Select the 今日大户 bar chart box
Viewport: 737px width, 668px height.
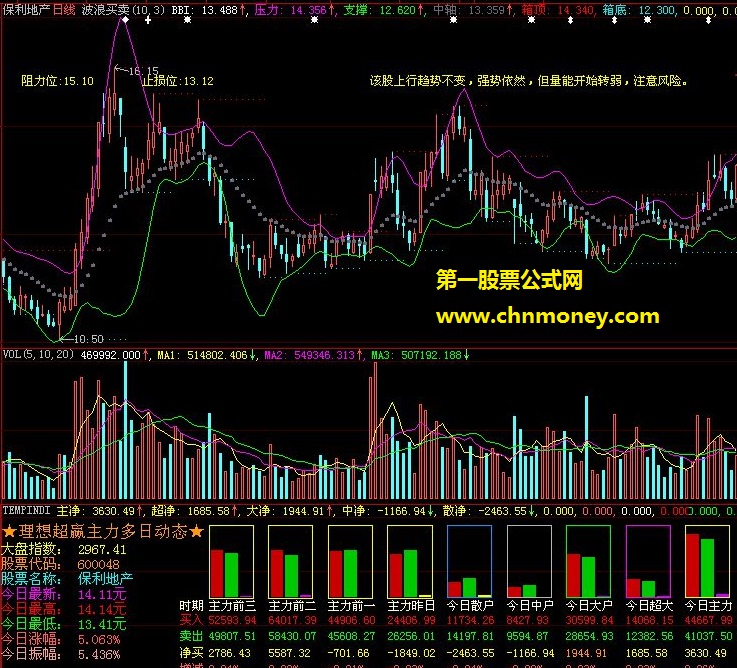tap(588, 562)
